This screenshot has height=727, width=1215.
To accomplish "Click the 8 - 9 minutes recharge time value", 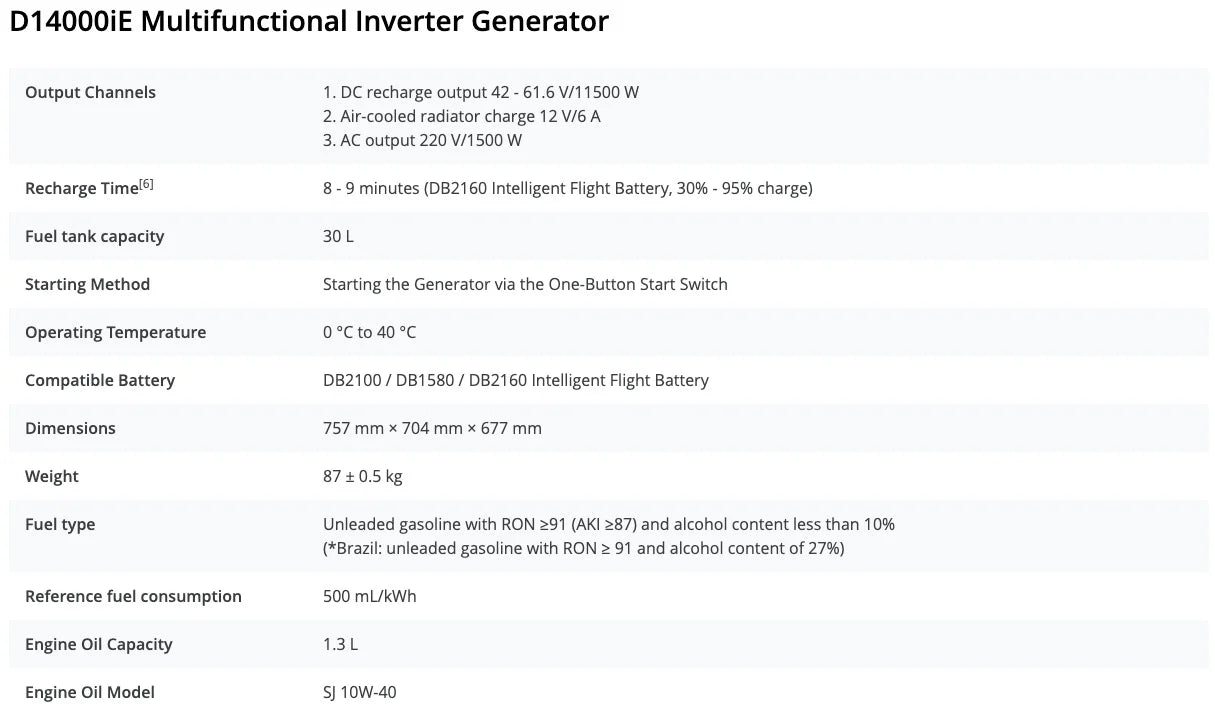I will coord(567,188).
